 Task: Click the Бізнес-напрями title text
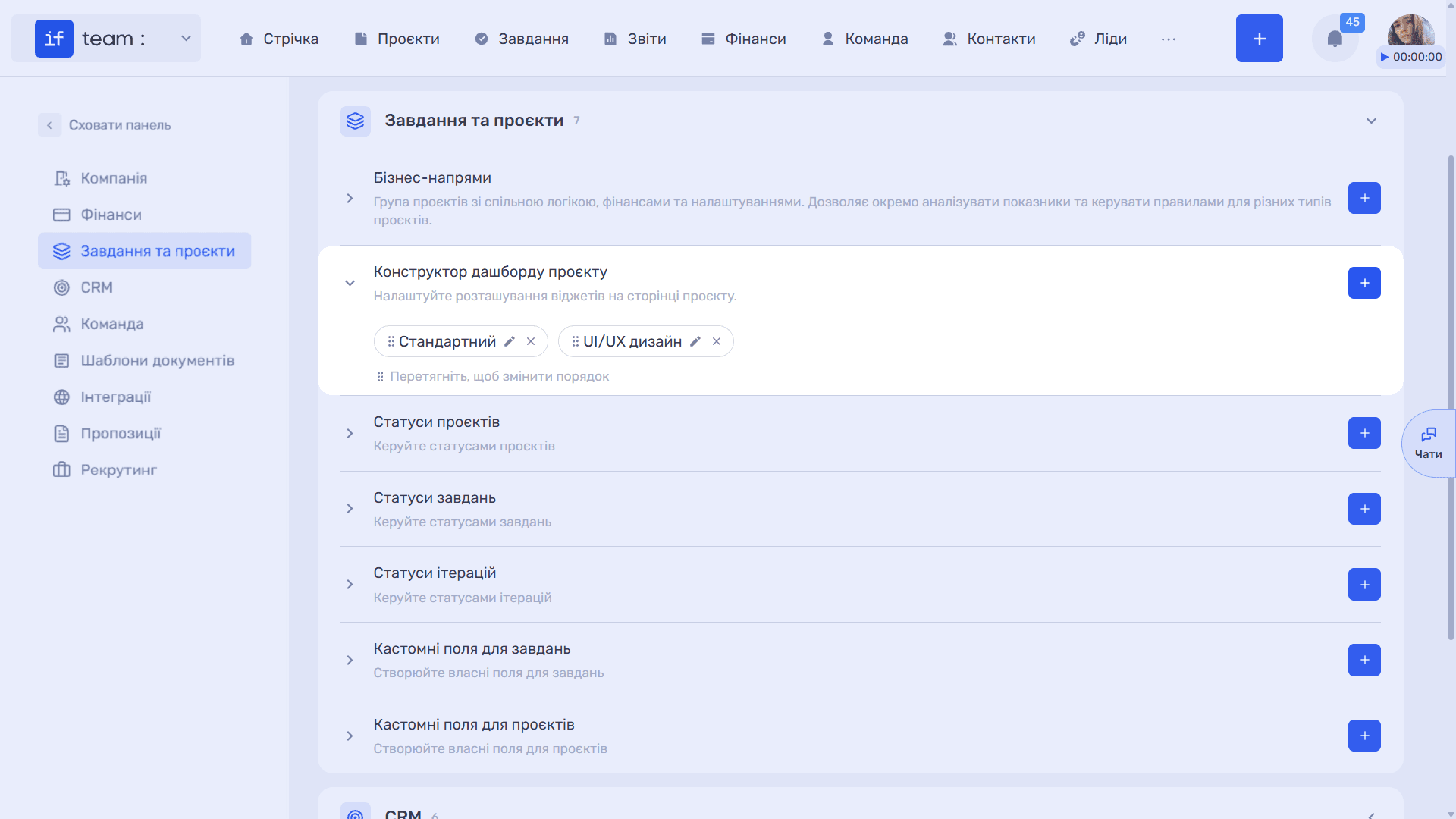click(x=432, y=178)
